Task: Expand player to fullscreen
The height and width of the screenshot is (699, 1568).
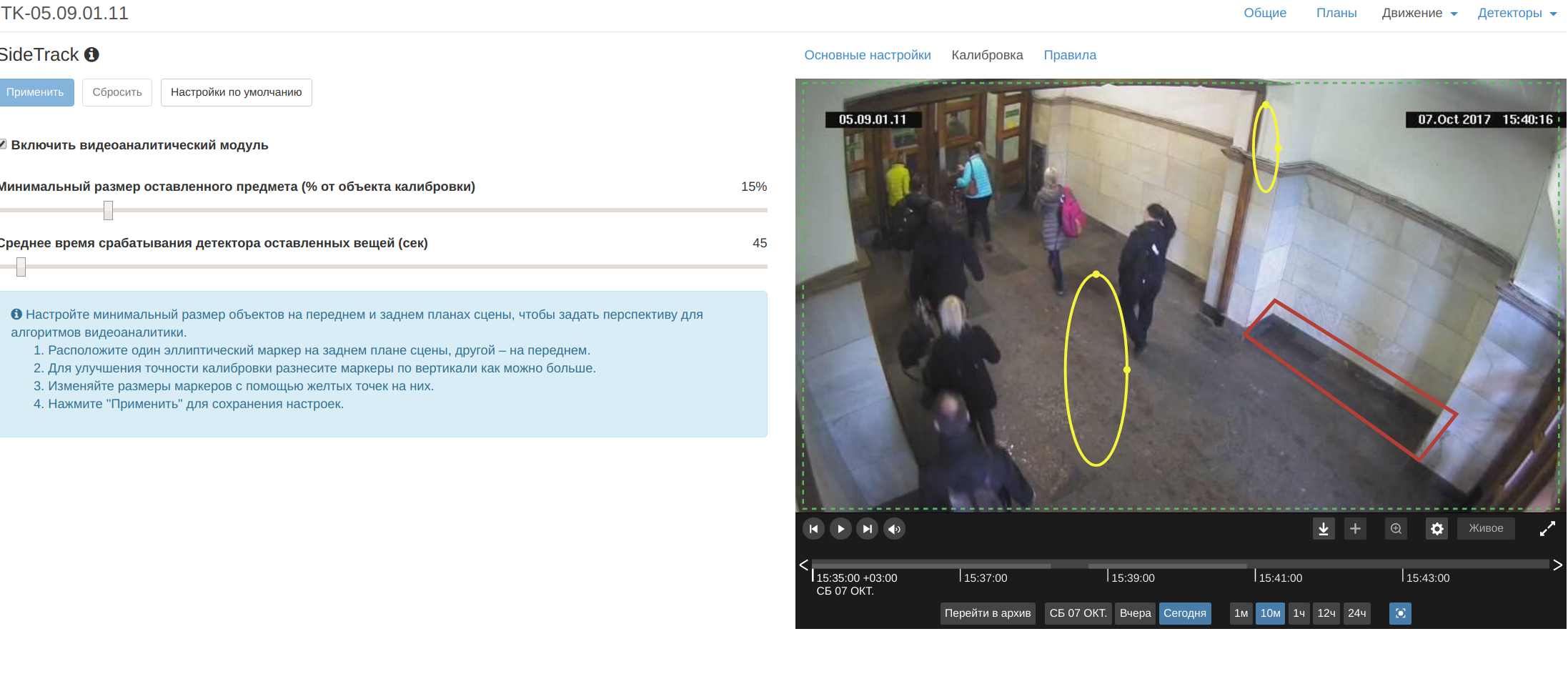Action: 1547,529
